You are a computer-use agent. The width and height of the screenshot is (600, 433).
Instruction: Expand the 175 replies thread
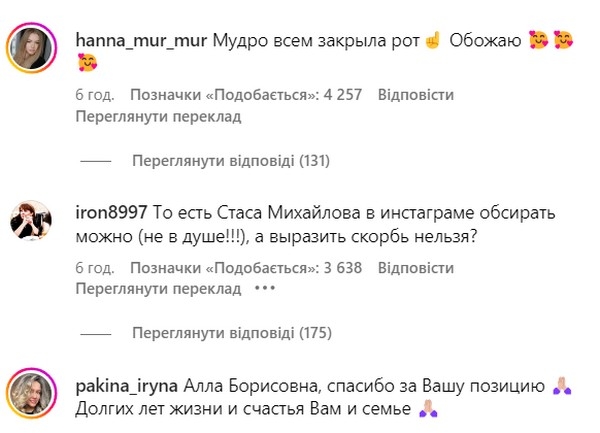tap(232, 333)
